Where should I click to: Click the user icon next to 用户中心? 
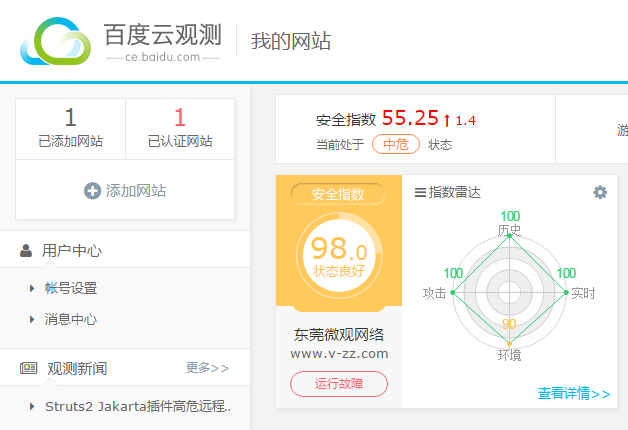tap(26, 251)
